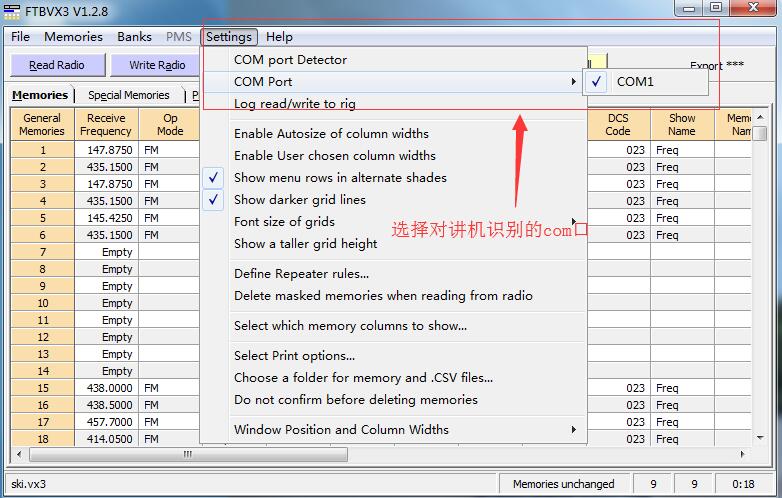Viewport: 782px width, 498px height.
Task: Switch to the Special Memories tab
Action: [128, 95]
